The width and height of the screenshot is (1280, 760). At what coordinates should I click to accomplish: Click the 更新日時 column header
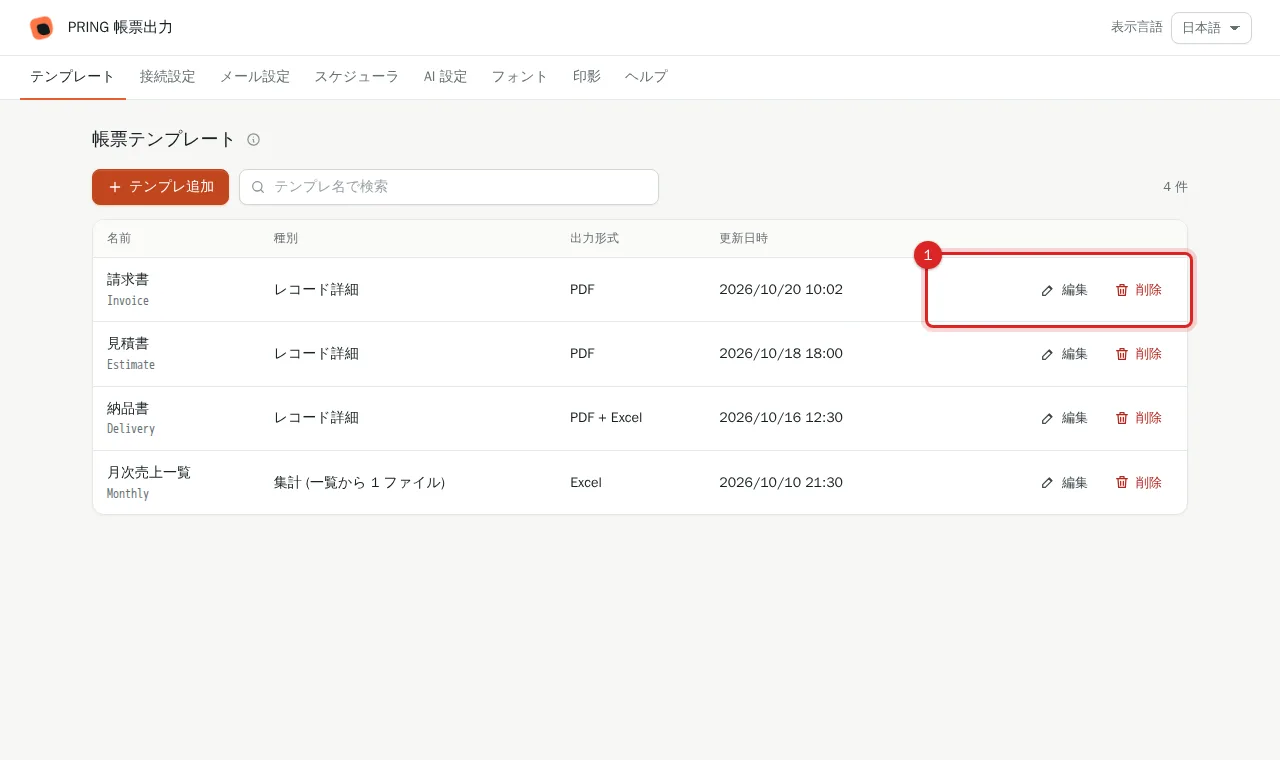point(743,239)
